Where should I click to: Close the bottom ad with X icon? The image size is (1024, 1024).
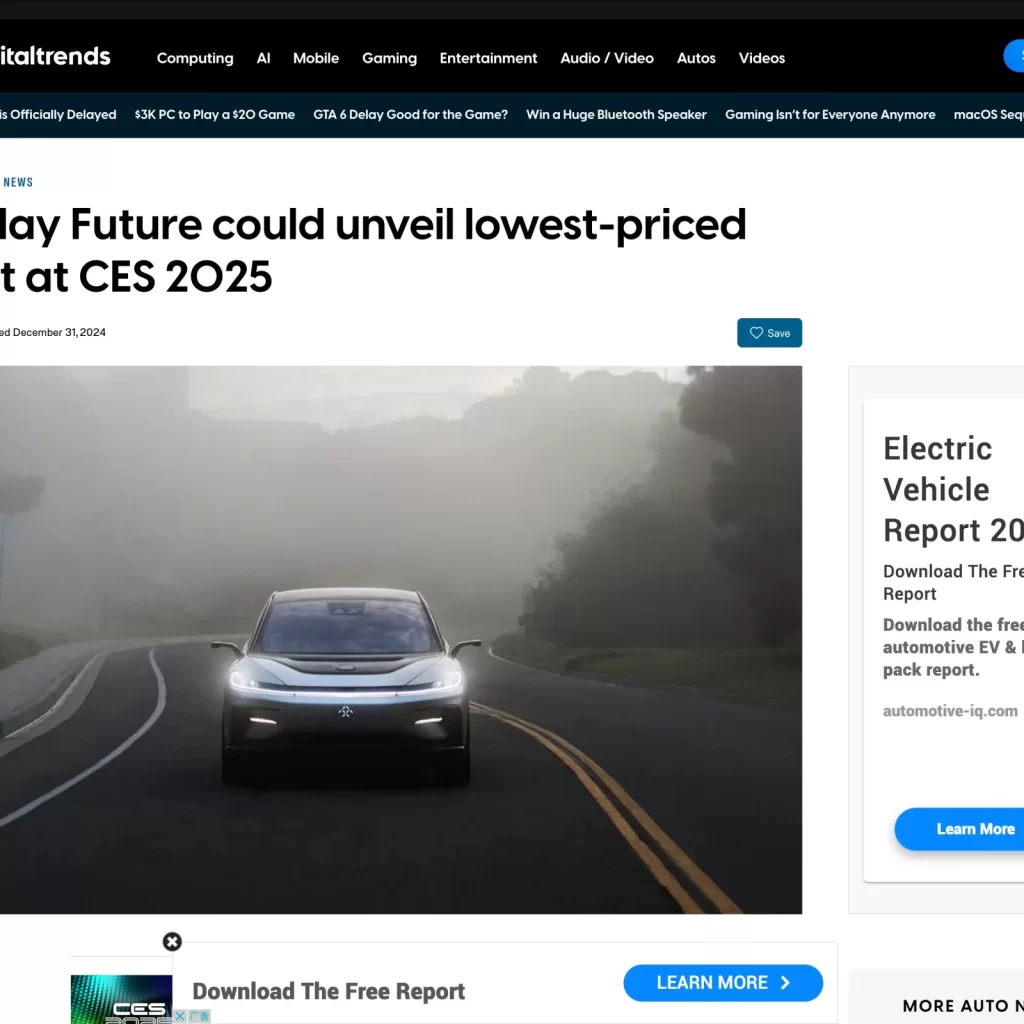click(172, 941)
